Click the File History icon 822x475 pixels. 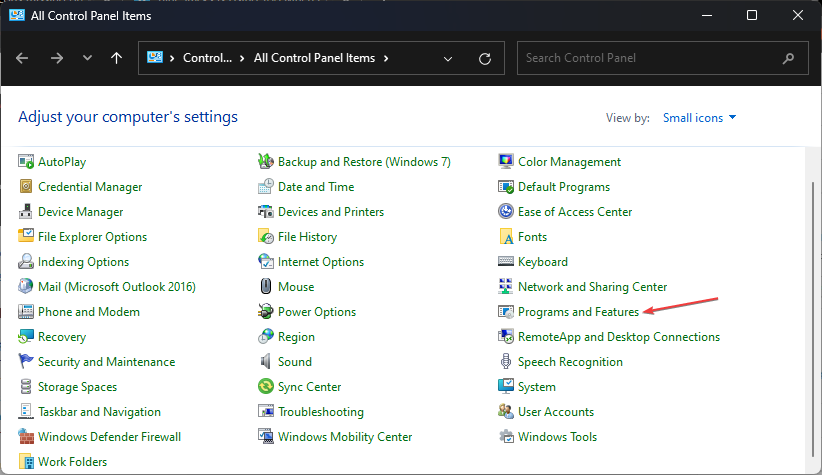click(266, 236)
